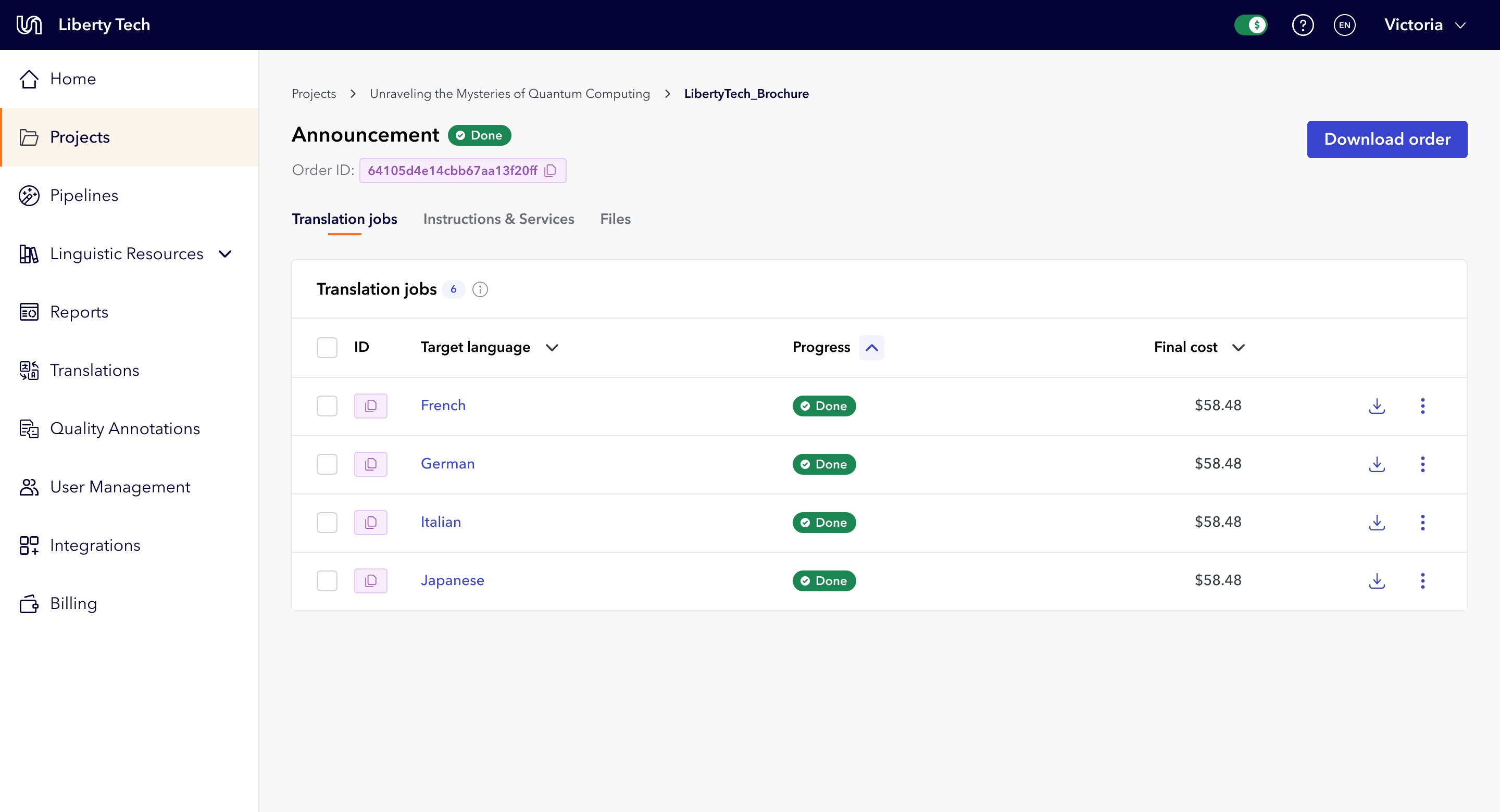
Task: Open the help question mark icon
Action: click(1303, 25)
